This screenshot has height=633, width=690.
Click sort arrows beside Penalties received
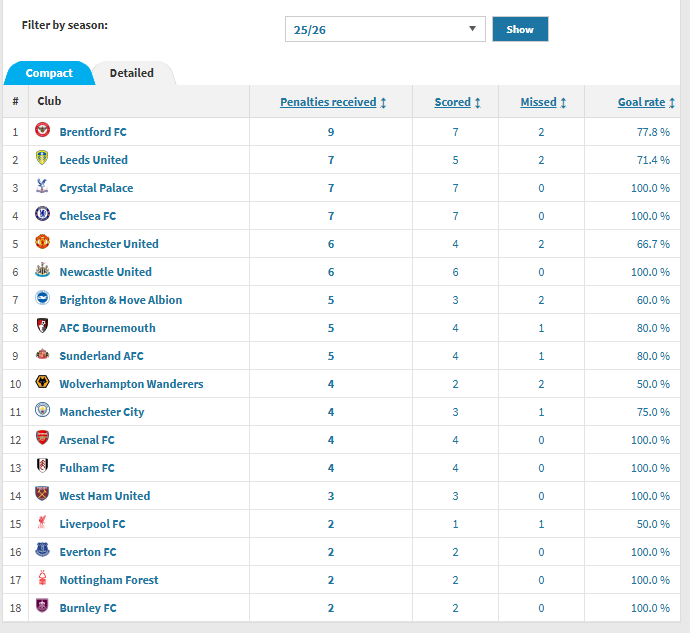pos(383,103)
